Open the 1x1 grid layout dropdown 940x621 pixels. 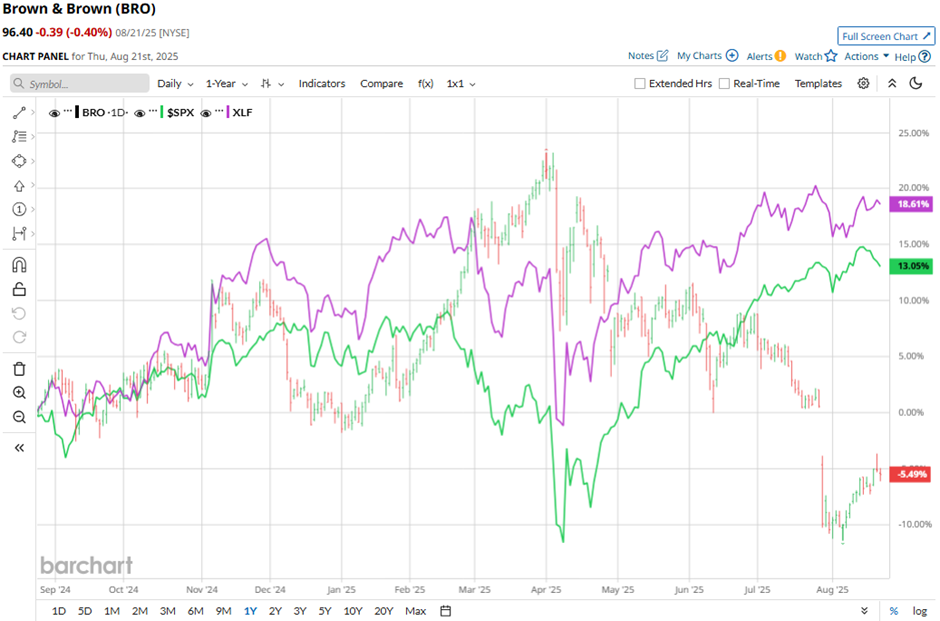click(x=460, y=83)
